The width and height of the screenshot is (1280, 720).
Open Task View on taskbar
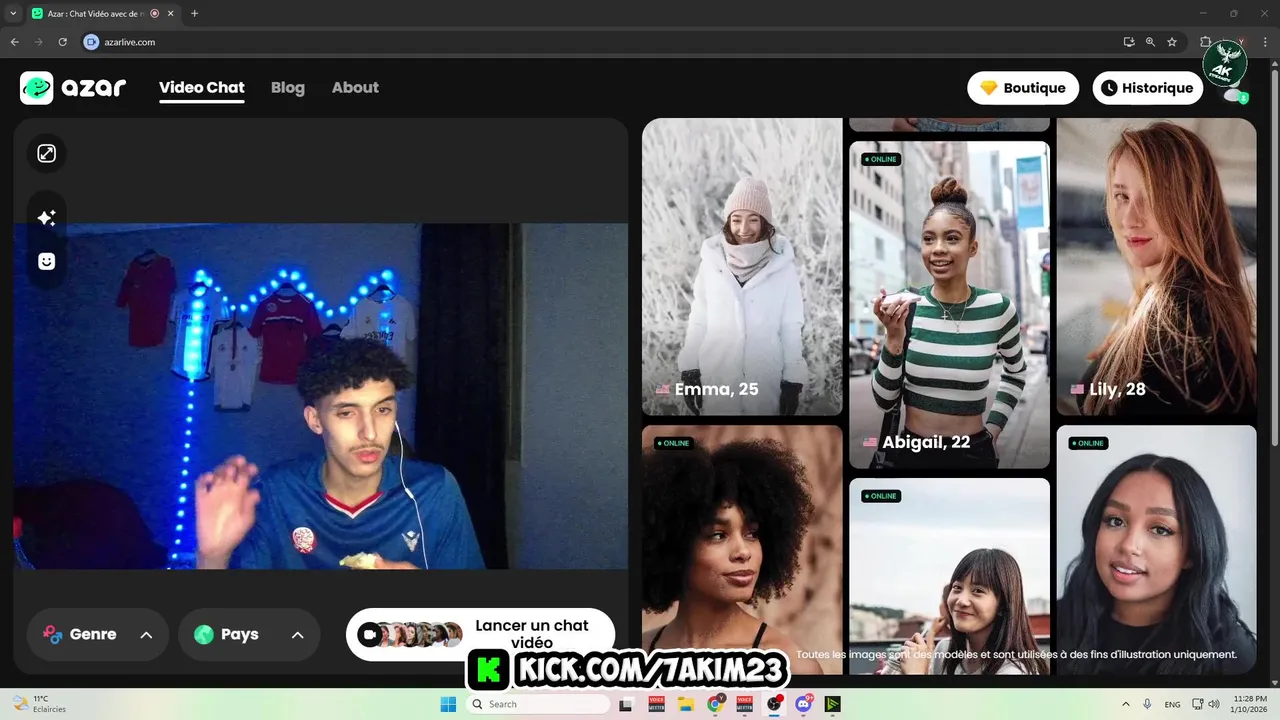coord(626,704)
